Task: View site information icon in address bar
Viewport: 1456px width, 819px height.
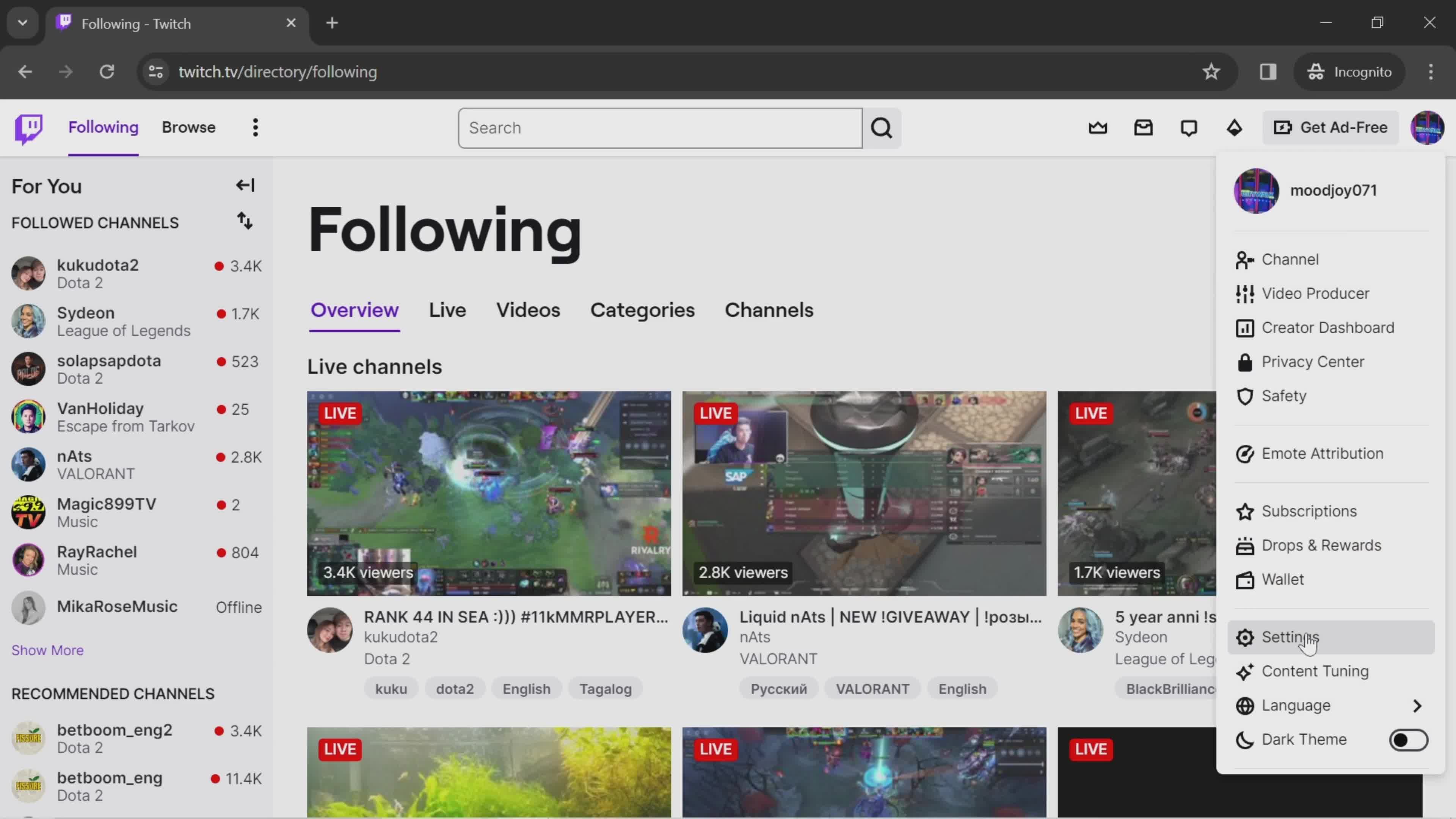Action: pos(155,72)
